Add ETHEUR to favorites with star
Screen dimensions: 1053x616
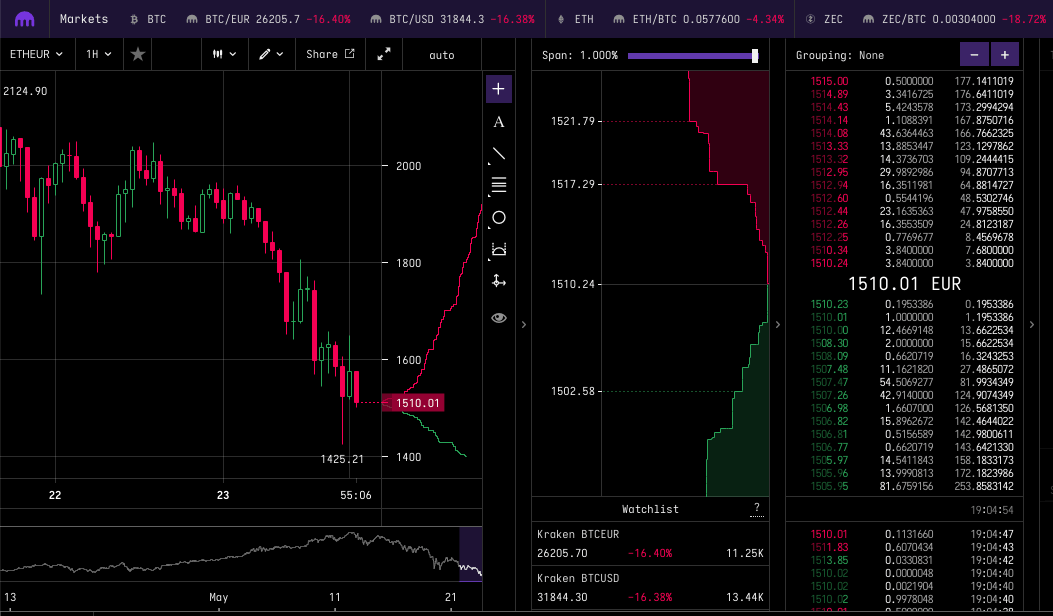point(138,54)
